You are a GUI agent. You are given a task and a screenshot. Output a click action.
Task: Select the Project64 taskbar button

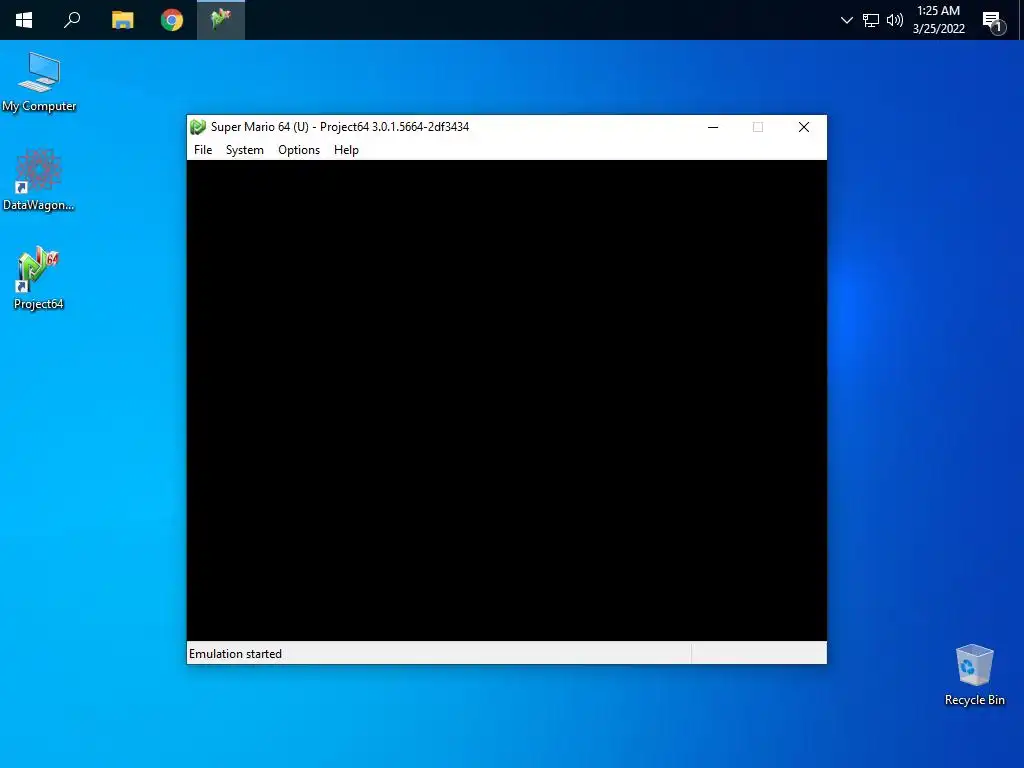click(x=221, y=20)
